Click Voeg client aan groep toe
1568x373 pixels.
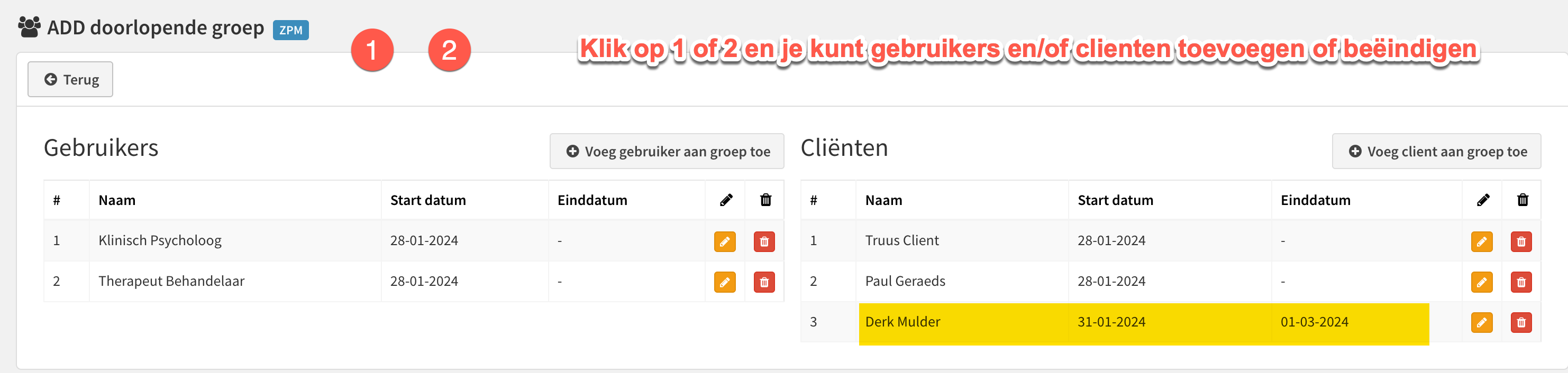(1436, 151)
